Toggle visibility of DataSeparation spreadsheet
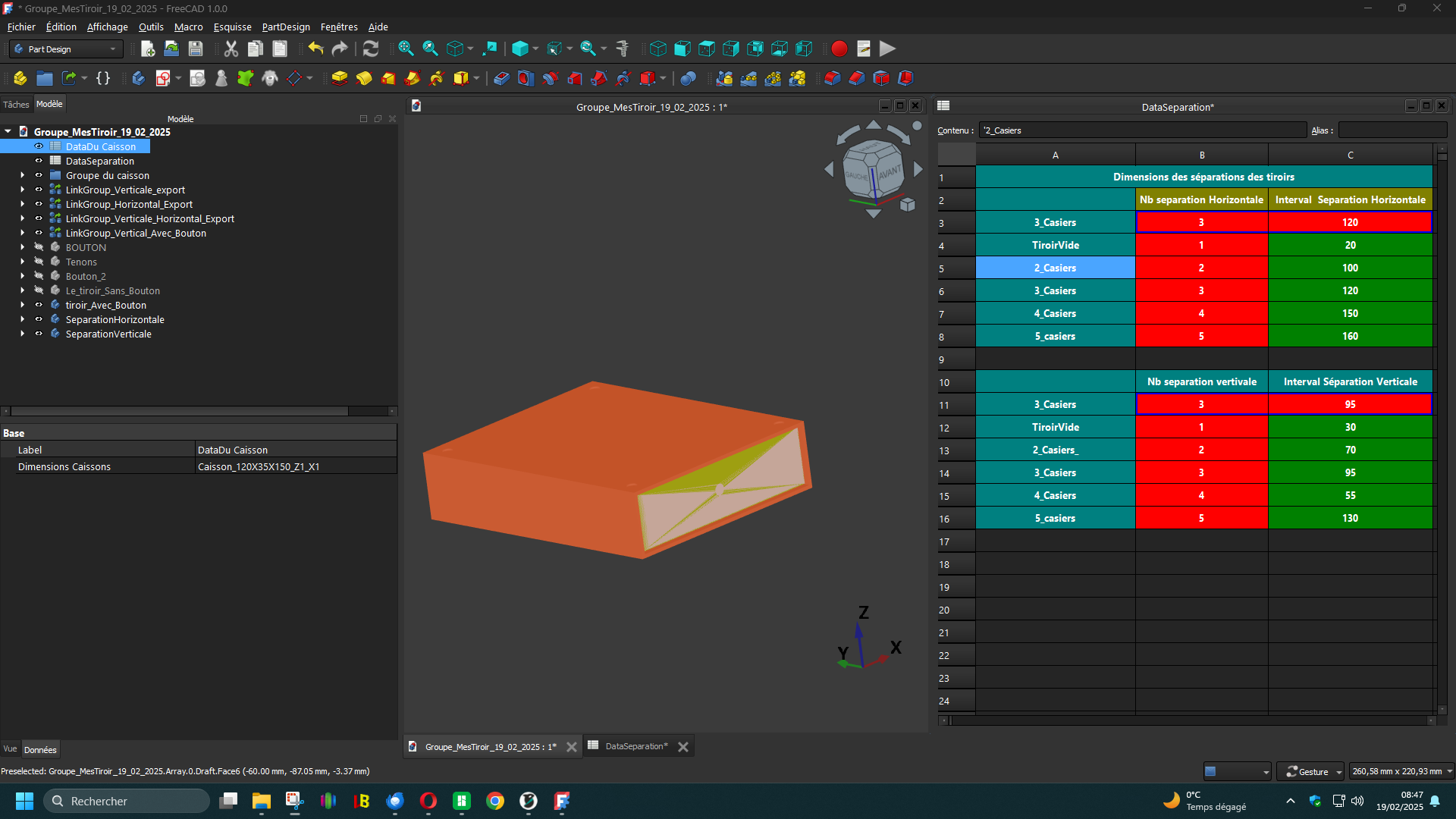 (x=39, y=161)
